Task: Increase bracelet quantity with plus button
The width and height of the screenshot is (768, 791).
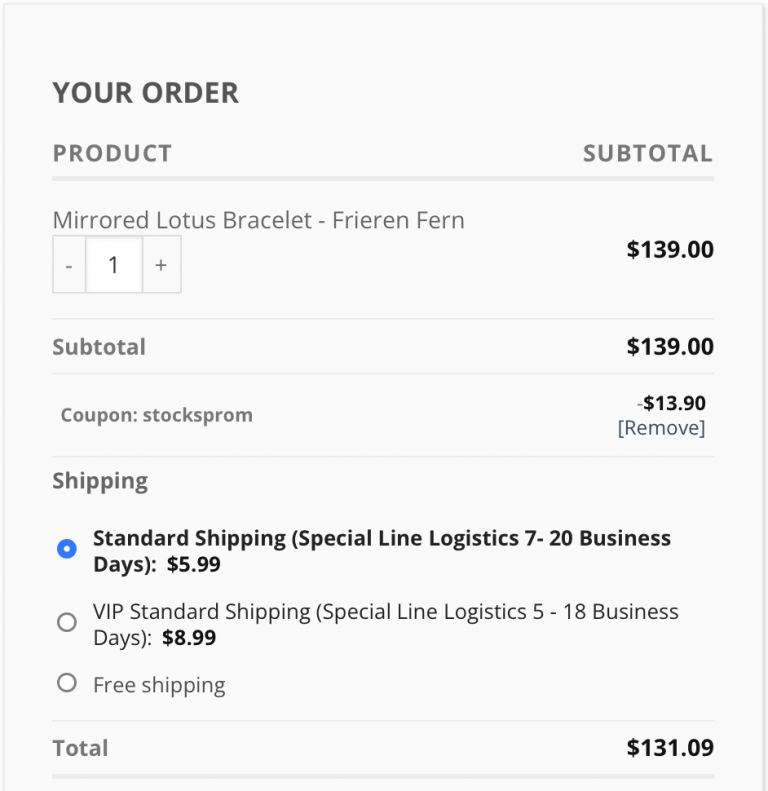Action: tap(161, 265)
